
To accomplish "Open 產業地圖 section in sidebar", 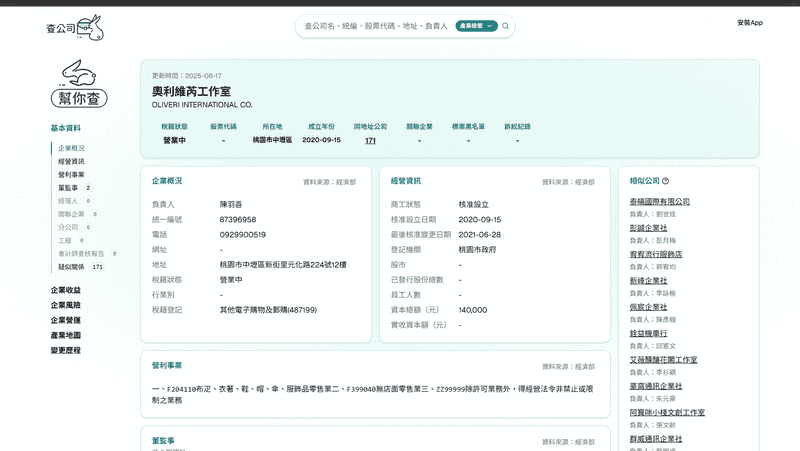I will point(65,335).
